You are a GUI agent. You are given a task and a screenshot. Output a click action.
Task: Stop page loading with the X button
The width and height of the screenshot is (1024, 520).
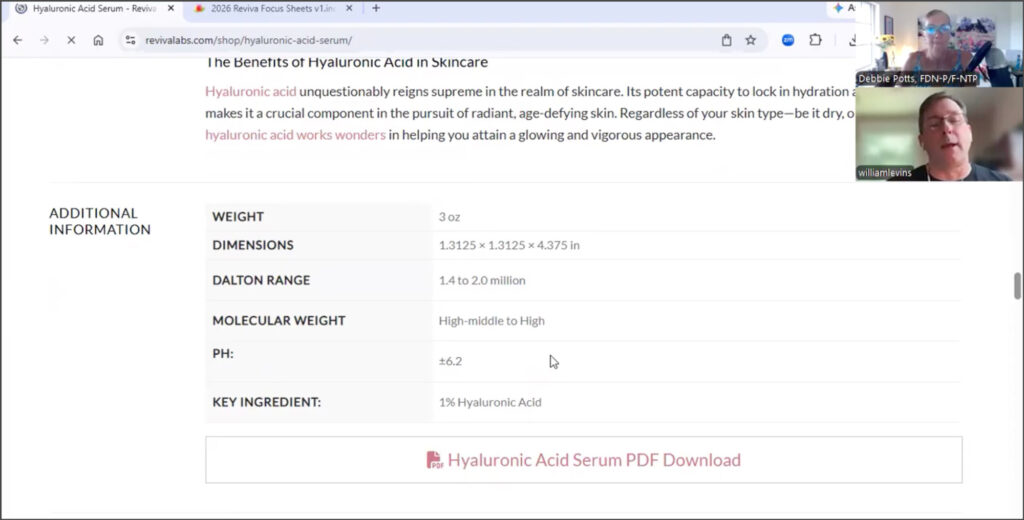[x=71, y=40]
